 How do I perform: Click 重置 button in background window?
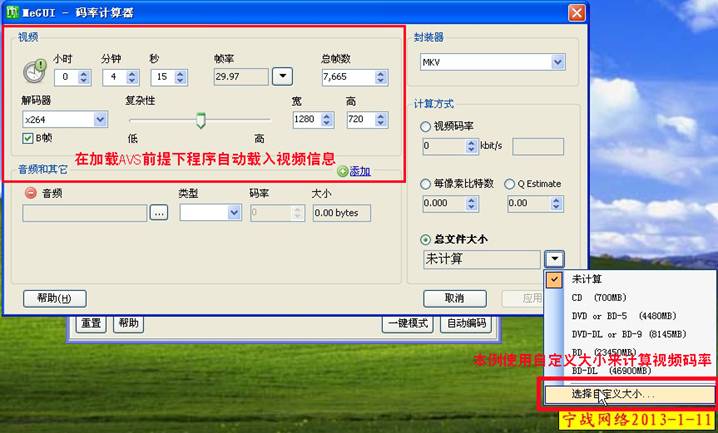pyautogui.click(x=91, y=324)
